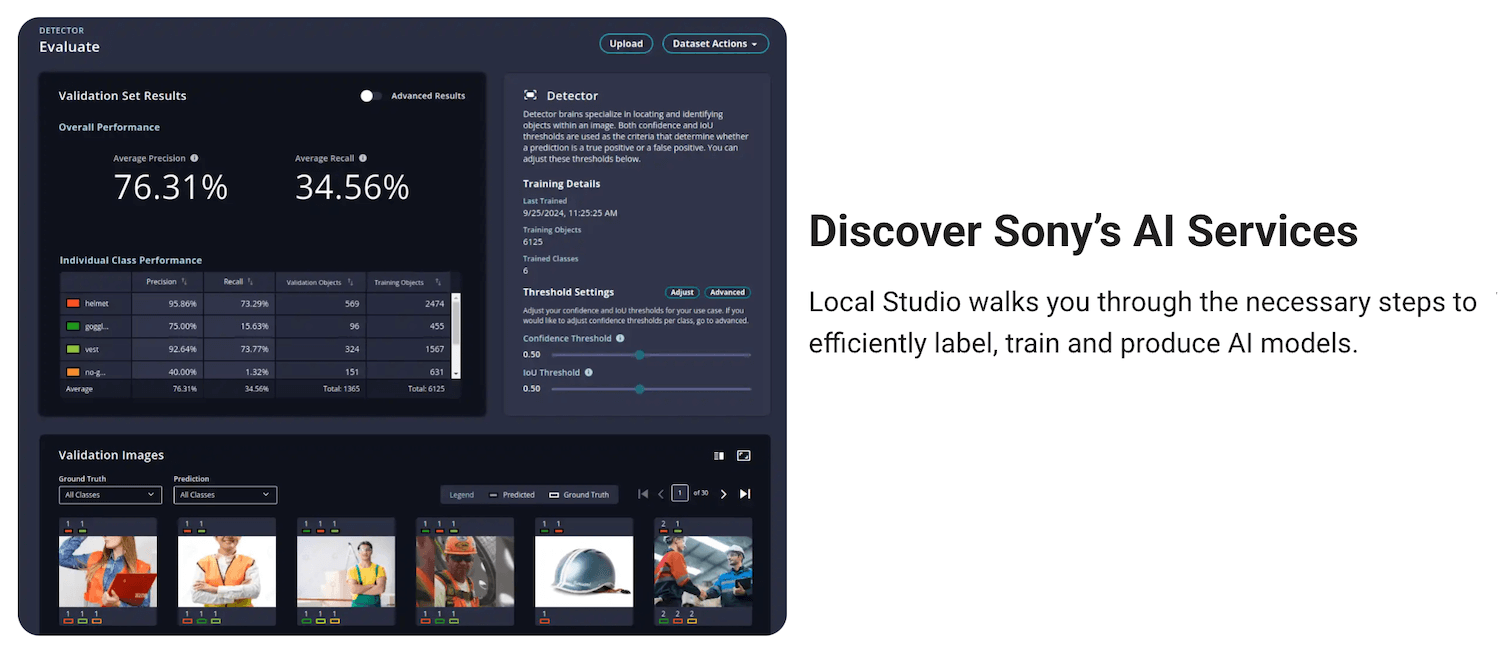
Task: Click helmet precision value 95.86%
Action: tap(185, 303)
